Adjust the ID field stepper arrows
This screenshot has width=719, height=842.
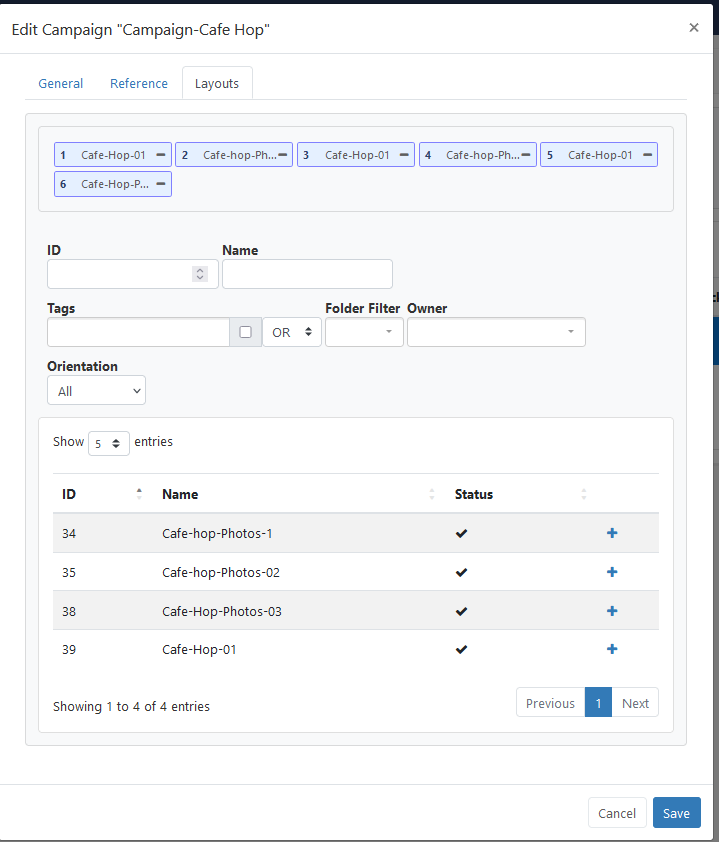point(200,274)
